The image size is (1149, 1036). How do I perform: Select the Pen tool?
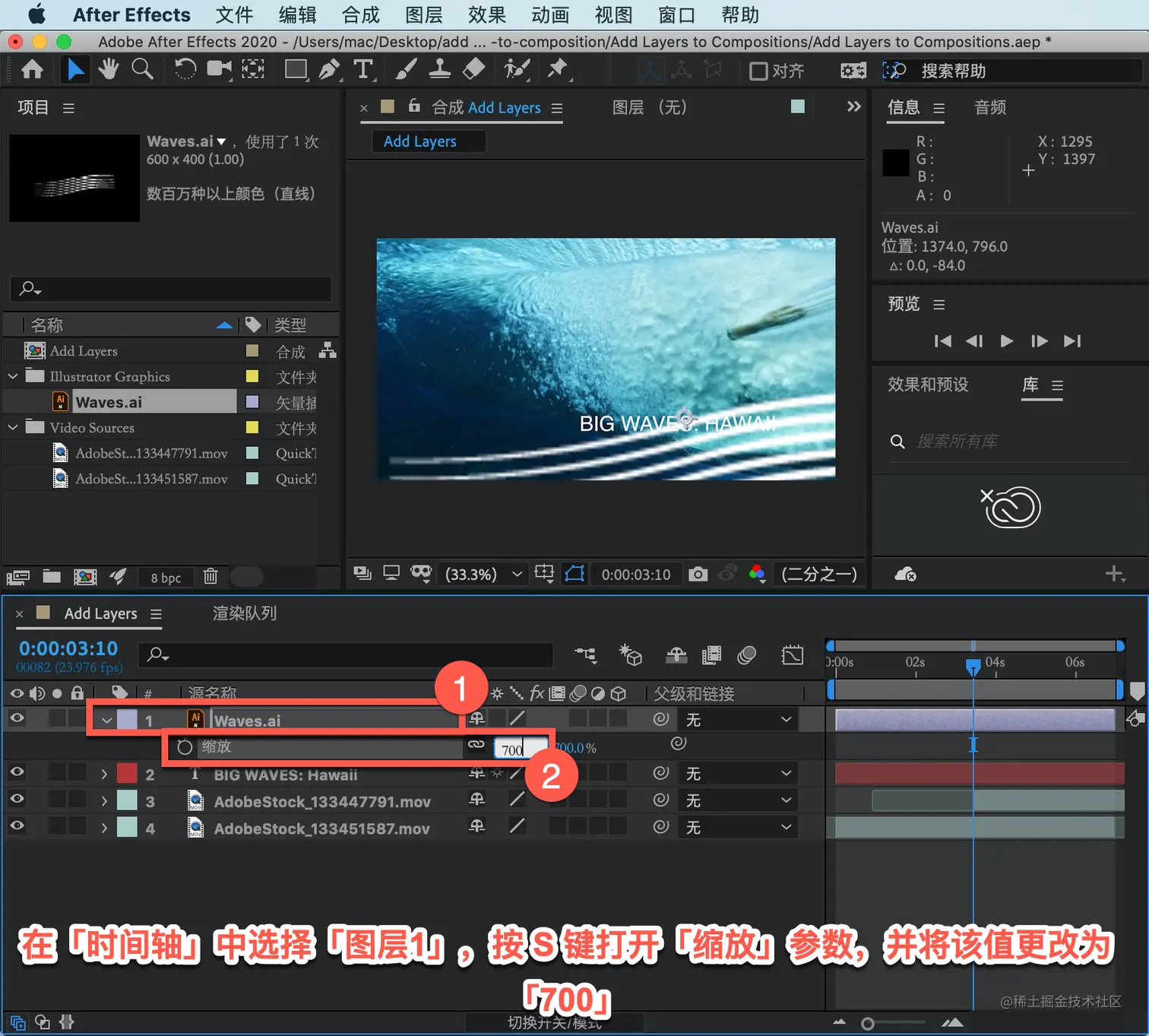click(330, 70)
